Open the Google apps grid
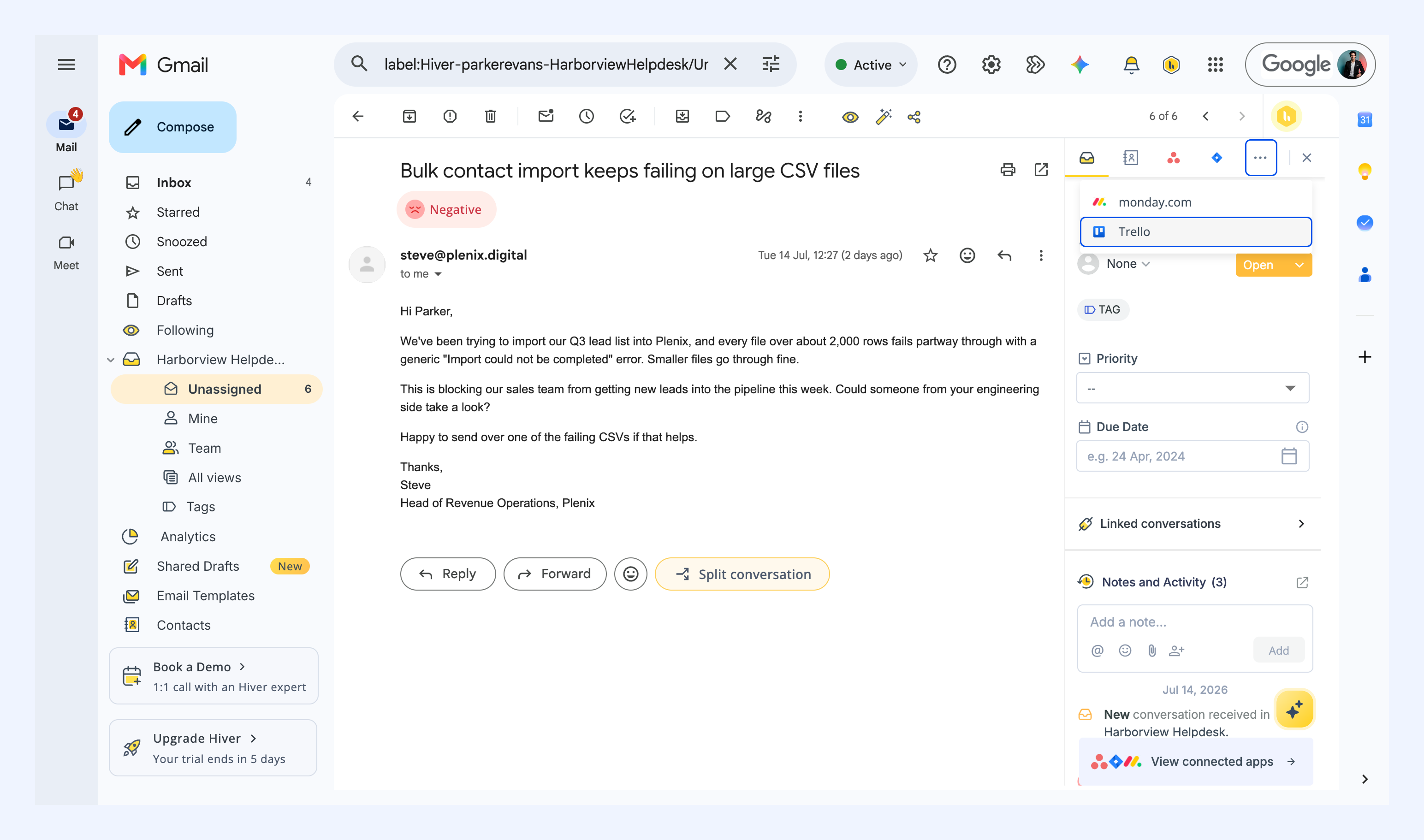This screenshot has width=1424, height=840. [1215, 65]
